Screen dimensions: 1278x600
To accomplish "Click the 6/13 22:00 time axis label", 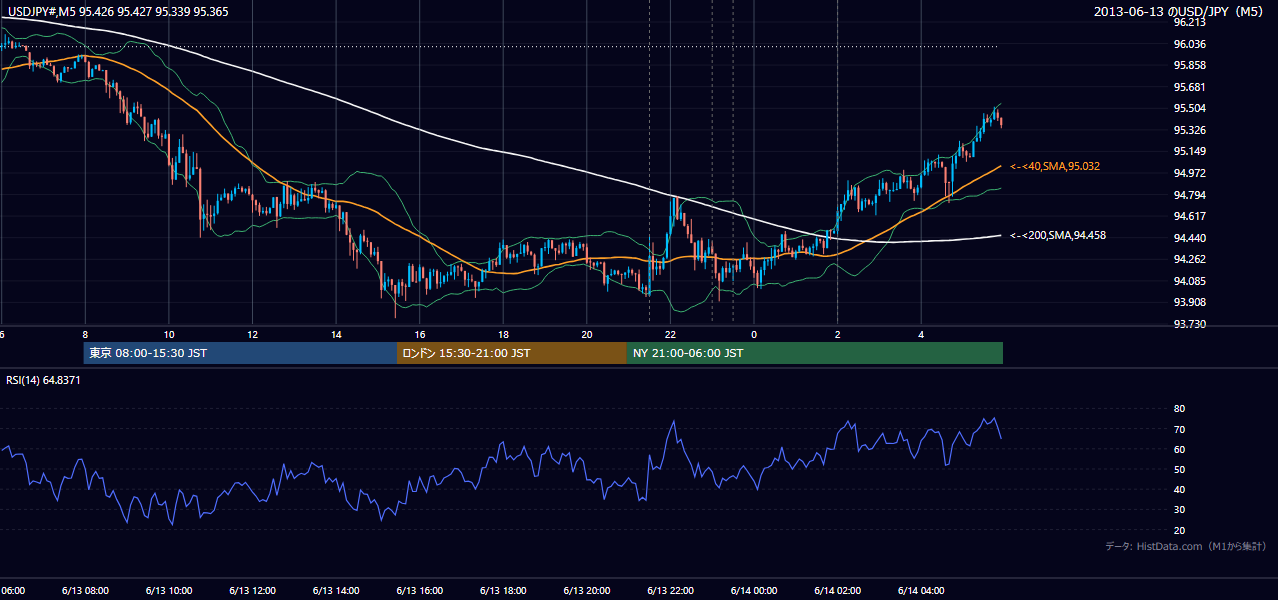I will pos(669,591).
